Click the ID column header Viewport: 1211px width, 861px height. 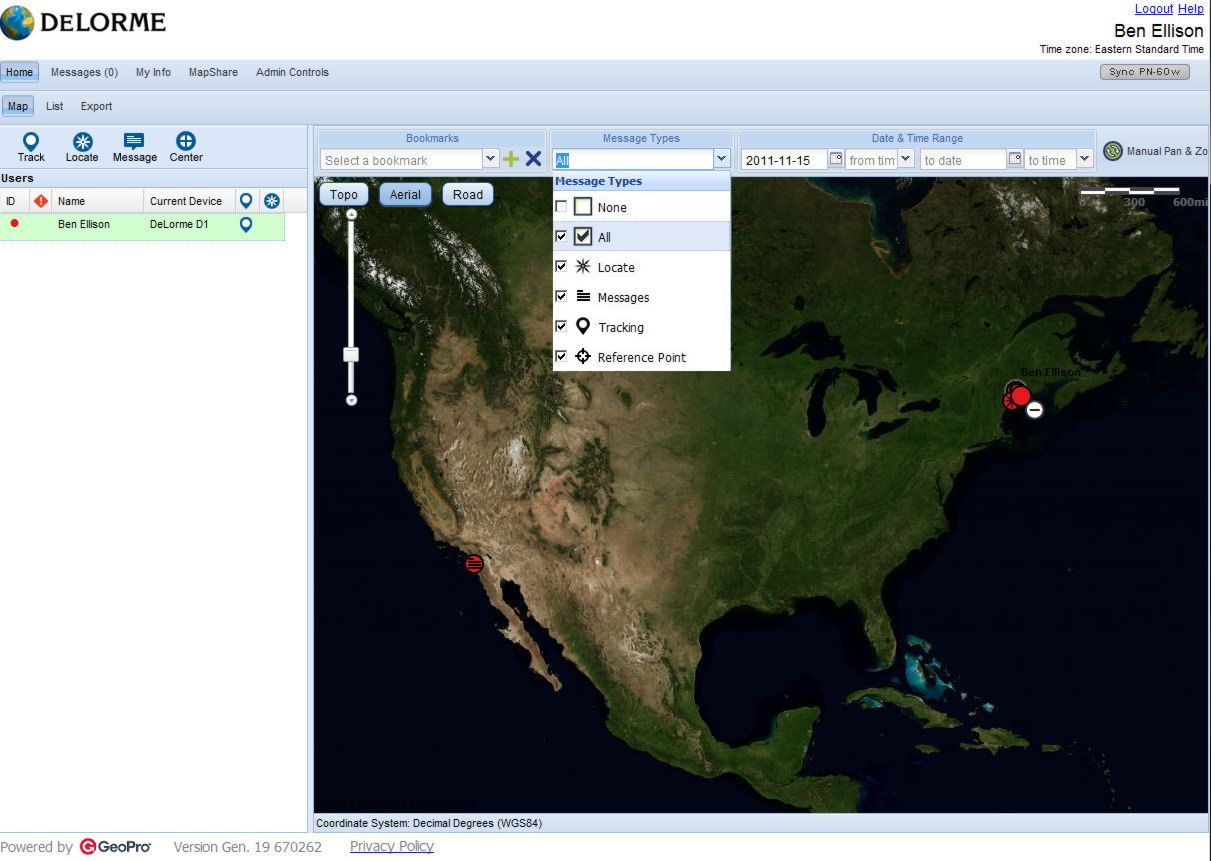tap(14, 201)
